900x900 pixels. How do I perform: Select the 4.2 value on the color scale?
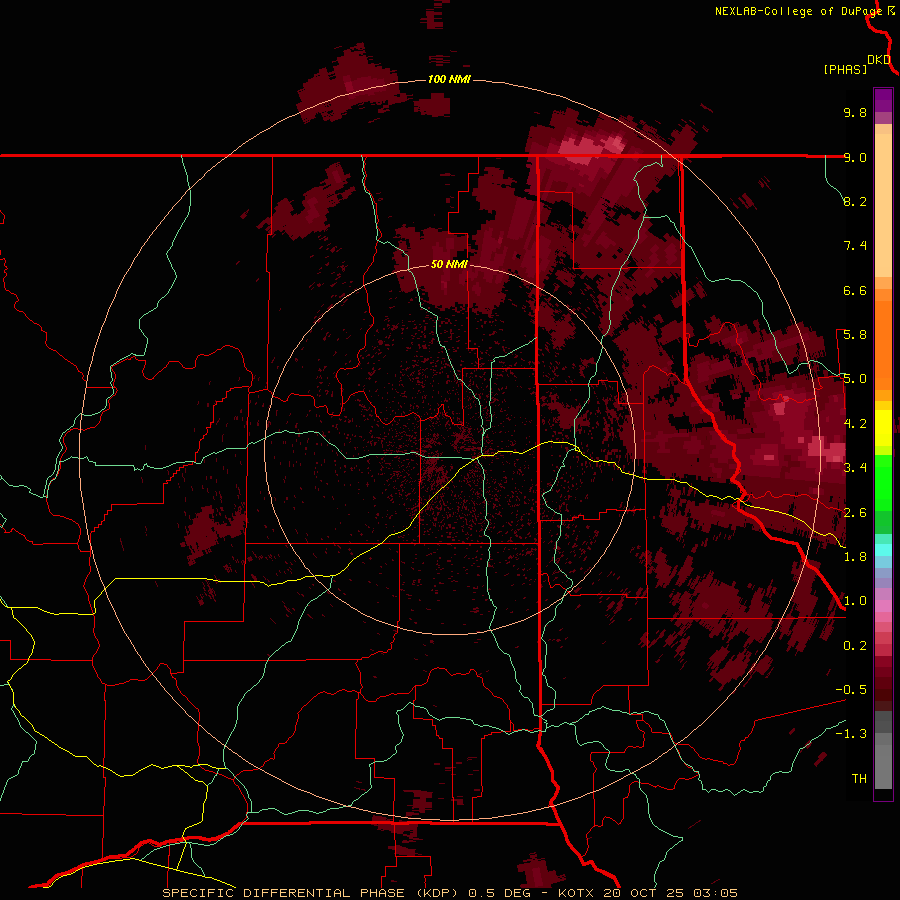point(855,424)
